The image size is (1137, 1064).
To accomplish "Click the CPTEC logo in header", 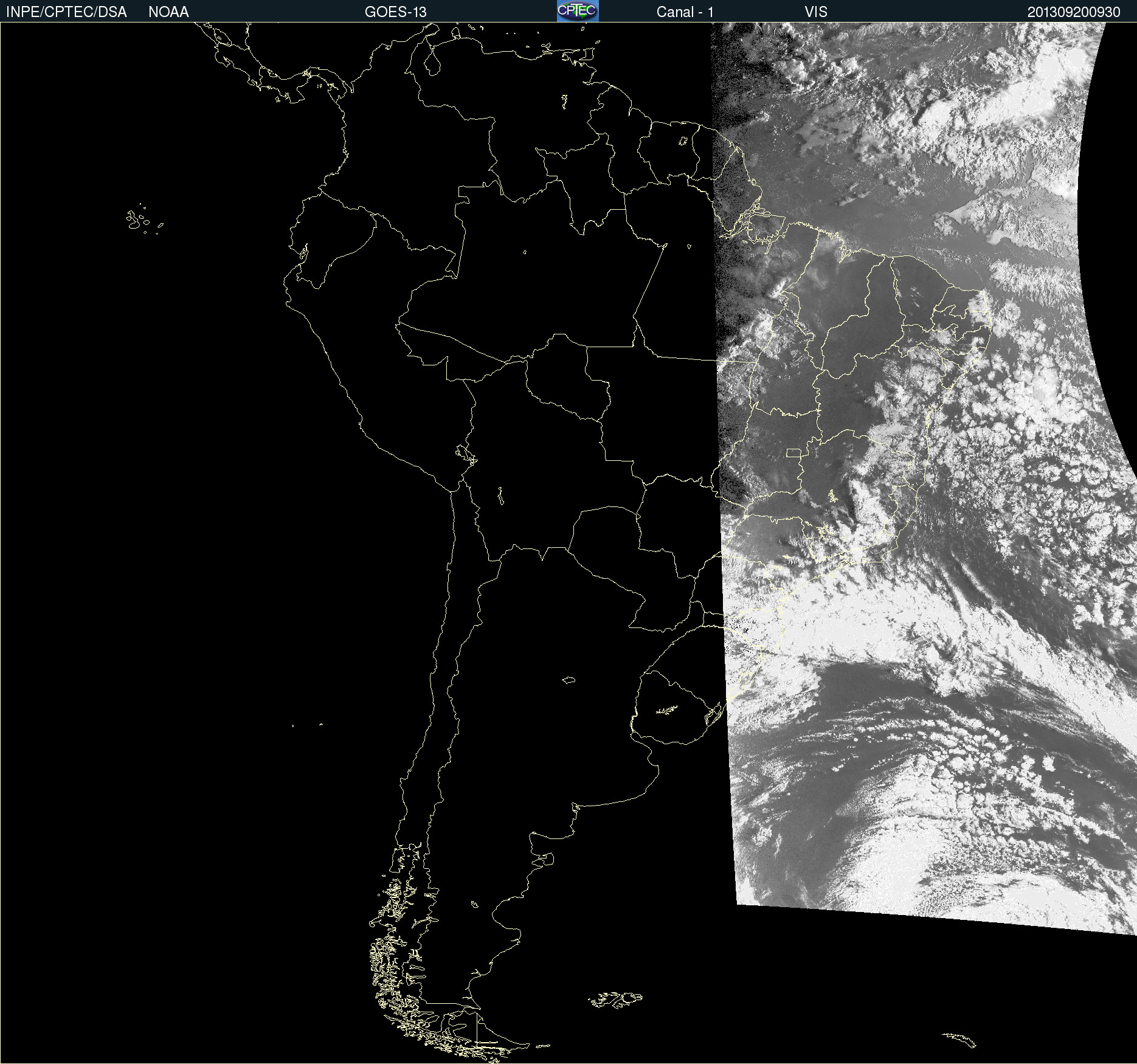I will coord(578,11).
